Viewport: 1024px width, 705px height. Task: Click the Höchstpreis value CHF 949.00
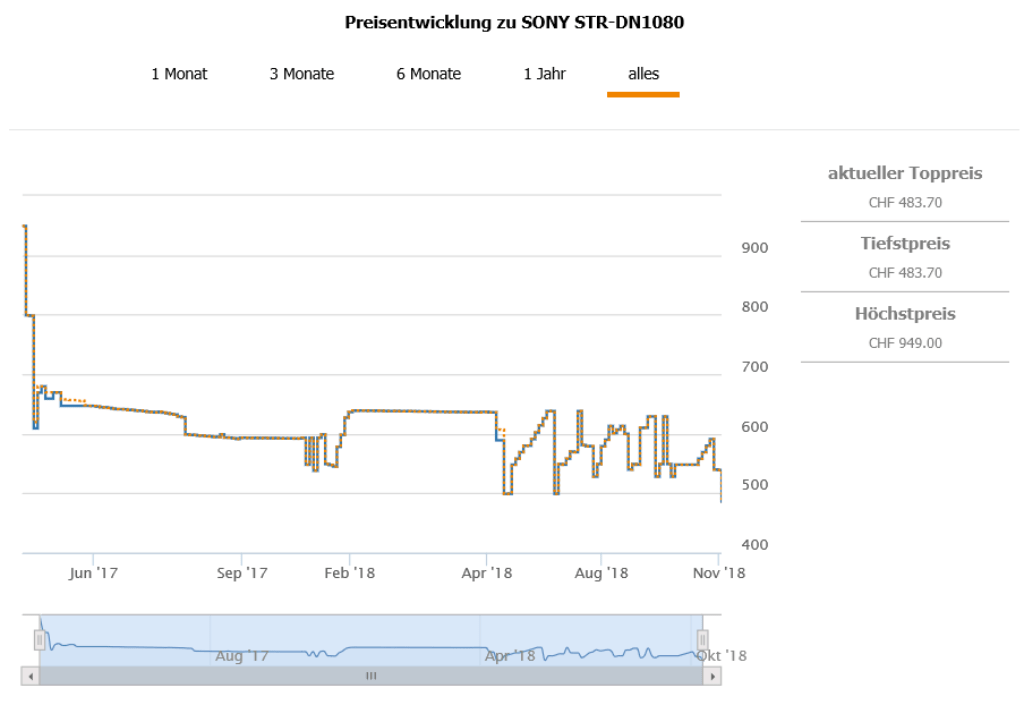point(904,343)
